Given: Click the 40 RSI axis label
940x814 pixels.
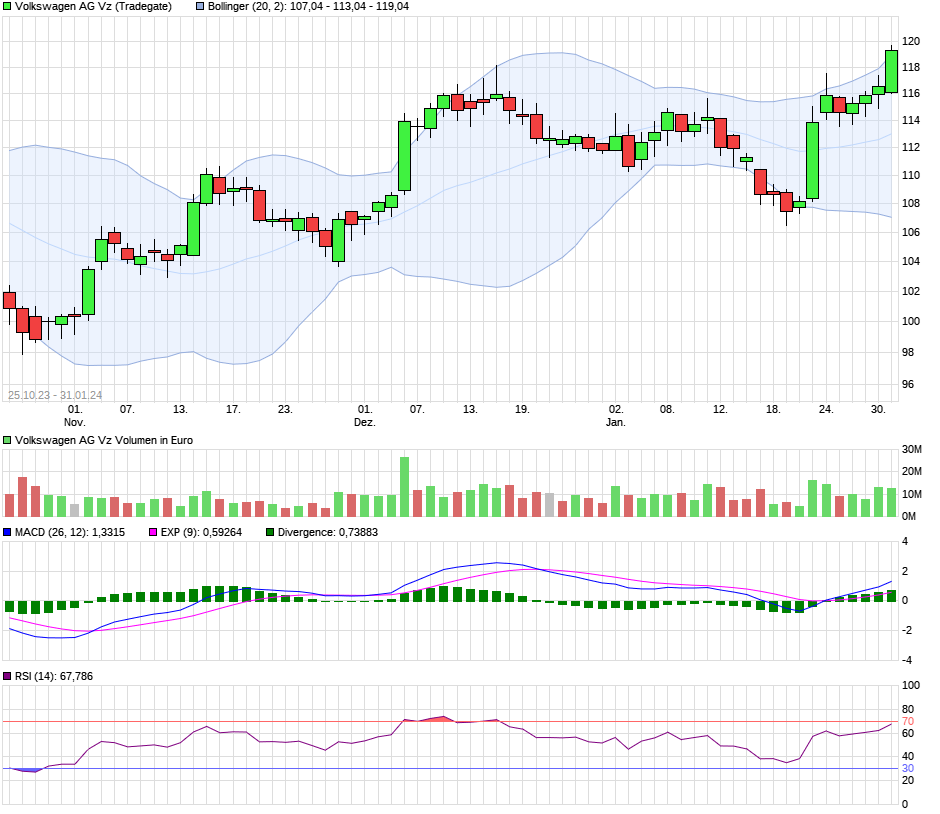Looking at the screenshot, I should pos(908,756).
